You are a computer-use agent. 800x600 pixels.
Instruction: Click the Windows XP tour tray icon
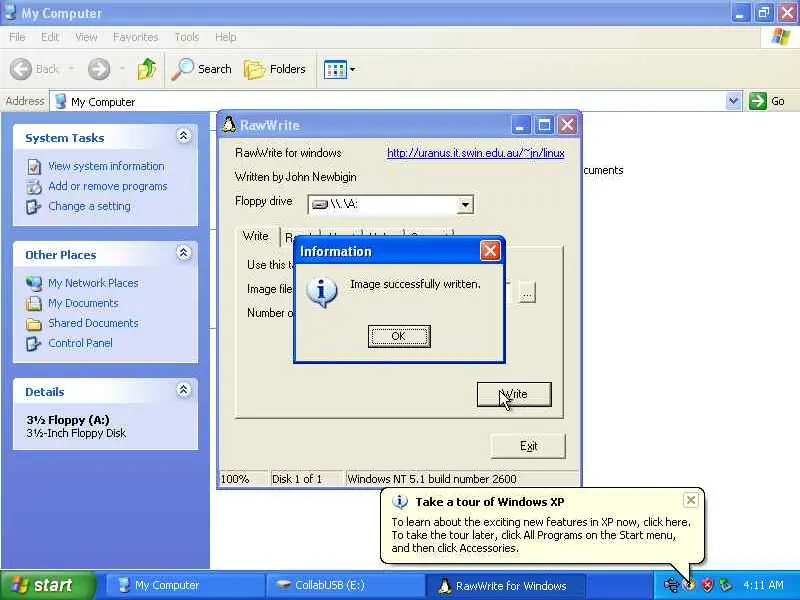pyautogui.click(x=690, y=585)
